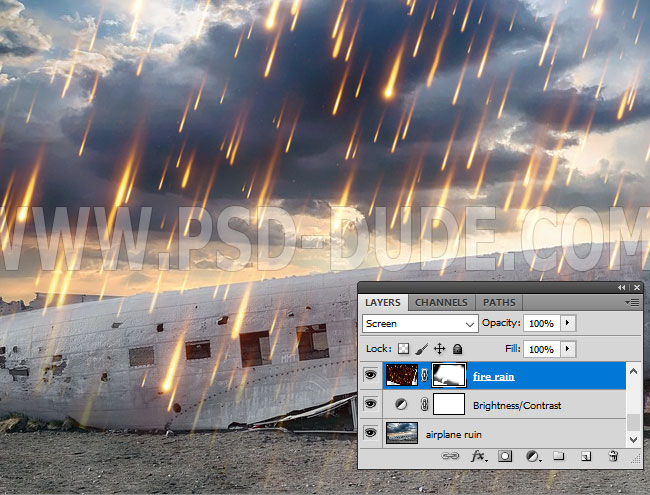Lock layer position with move icon
This screenshot has width=650, height=495.
pos(439,349)
